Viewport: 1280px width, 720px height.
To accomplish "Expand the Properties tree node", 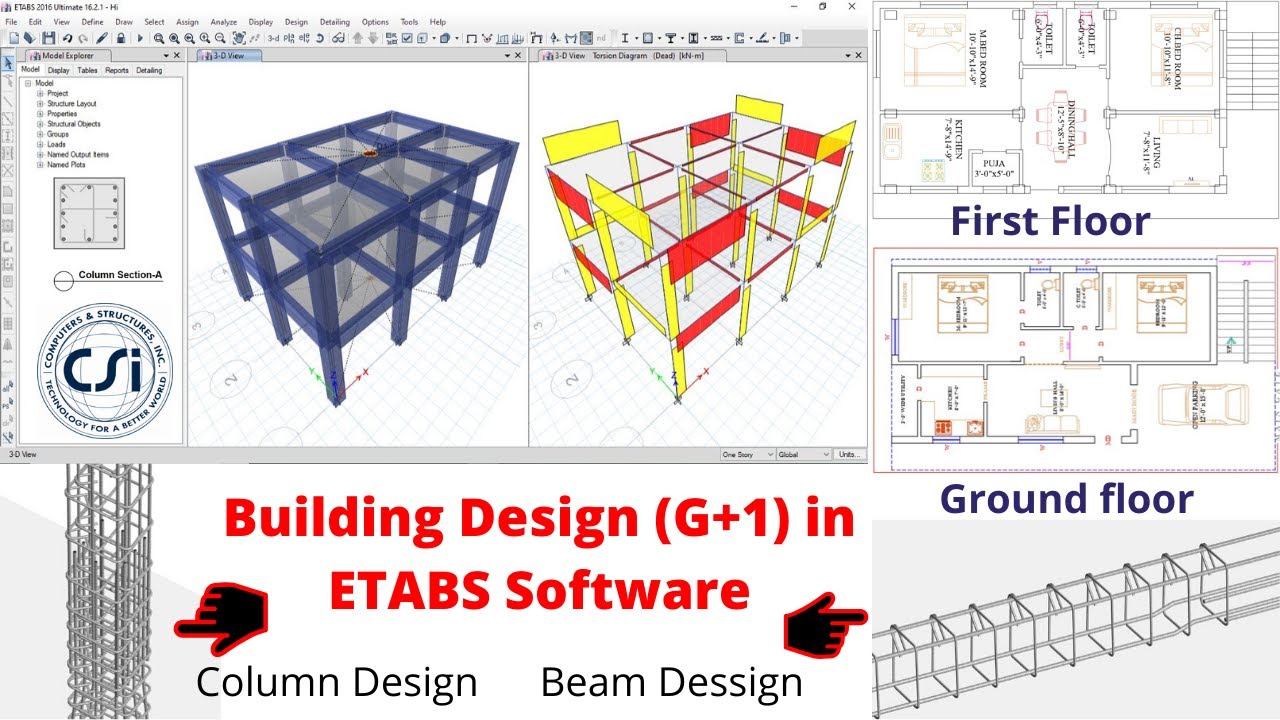I will [41, 114].
